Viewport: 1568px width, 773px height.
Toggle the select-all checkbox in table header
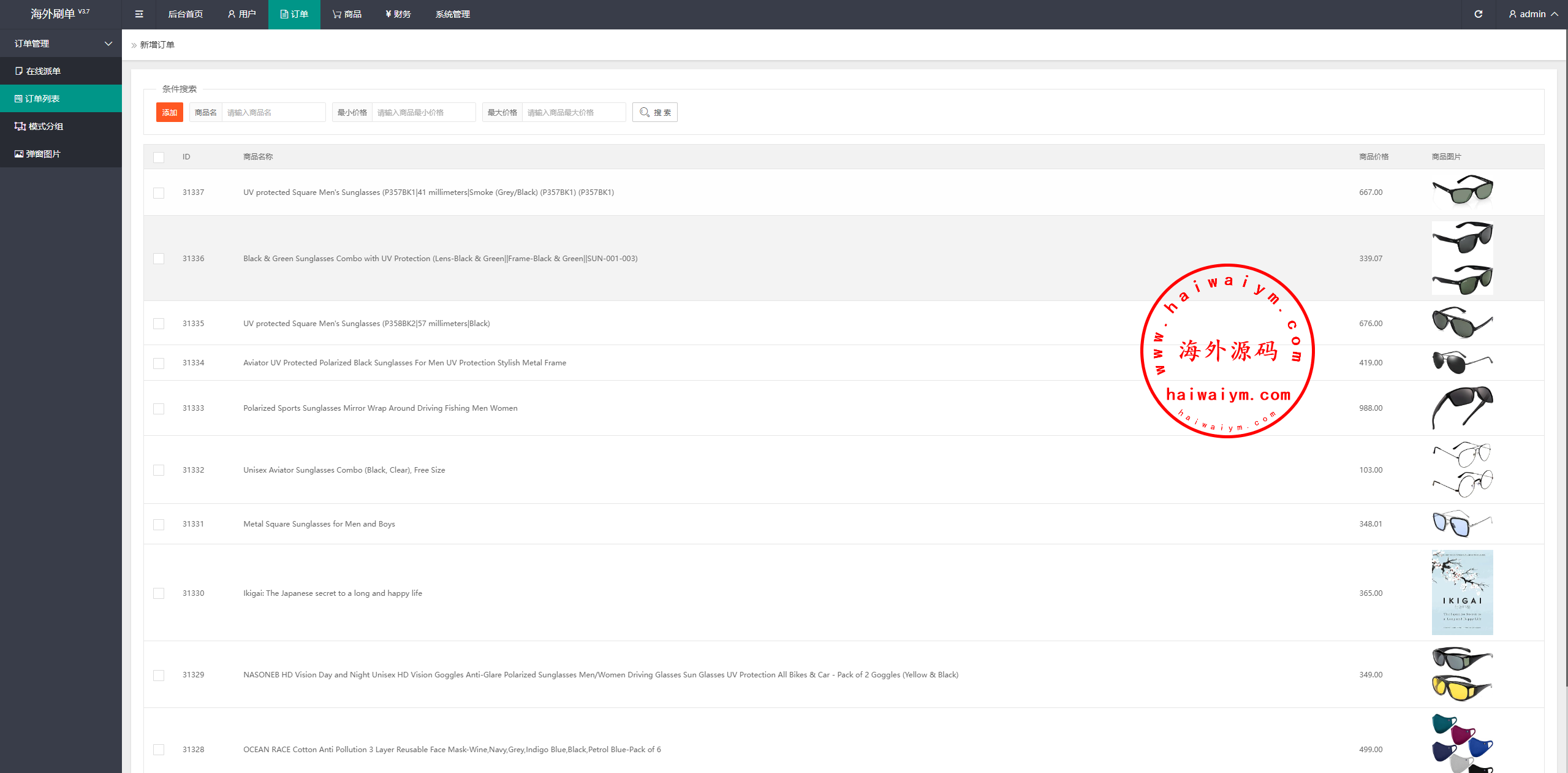click(x=159, y=158)
